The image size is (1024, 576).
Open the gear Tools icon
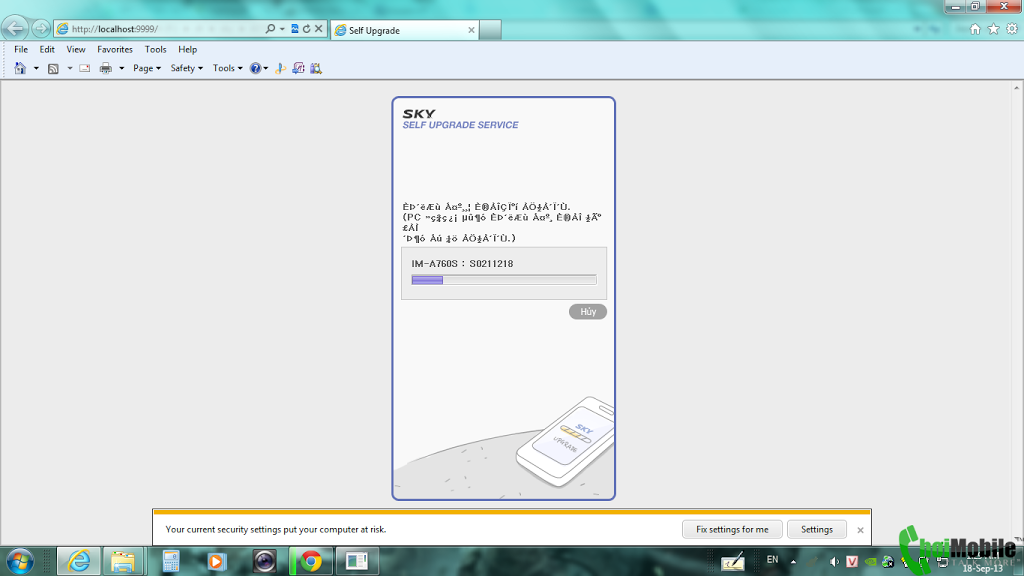(1012, 29)
